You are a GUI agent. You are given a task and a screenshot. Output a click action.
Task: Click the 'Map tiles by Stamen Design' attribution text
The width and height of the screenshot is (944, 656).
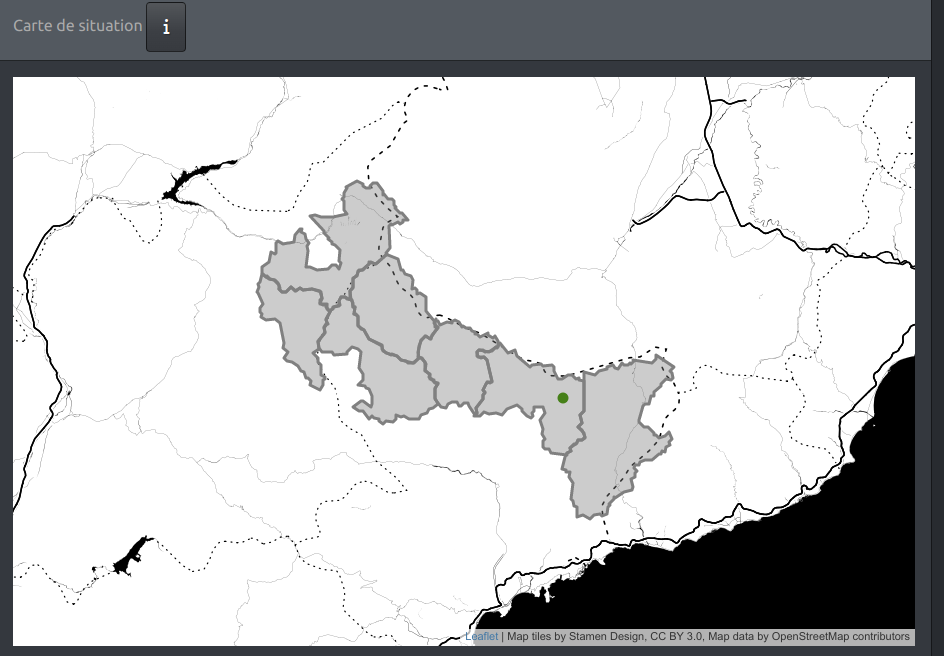pyautogui.click(x=576, y=636)
